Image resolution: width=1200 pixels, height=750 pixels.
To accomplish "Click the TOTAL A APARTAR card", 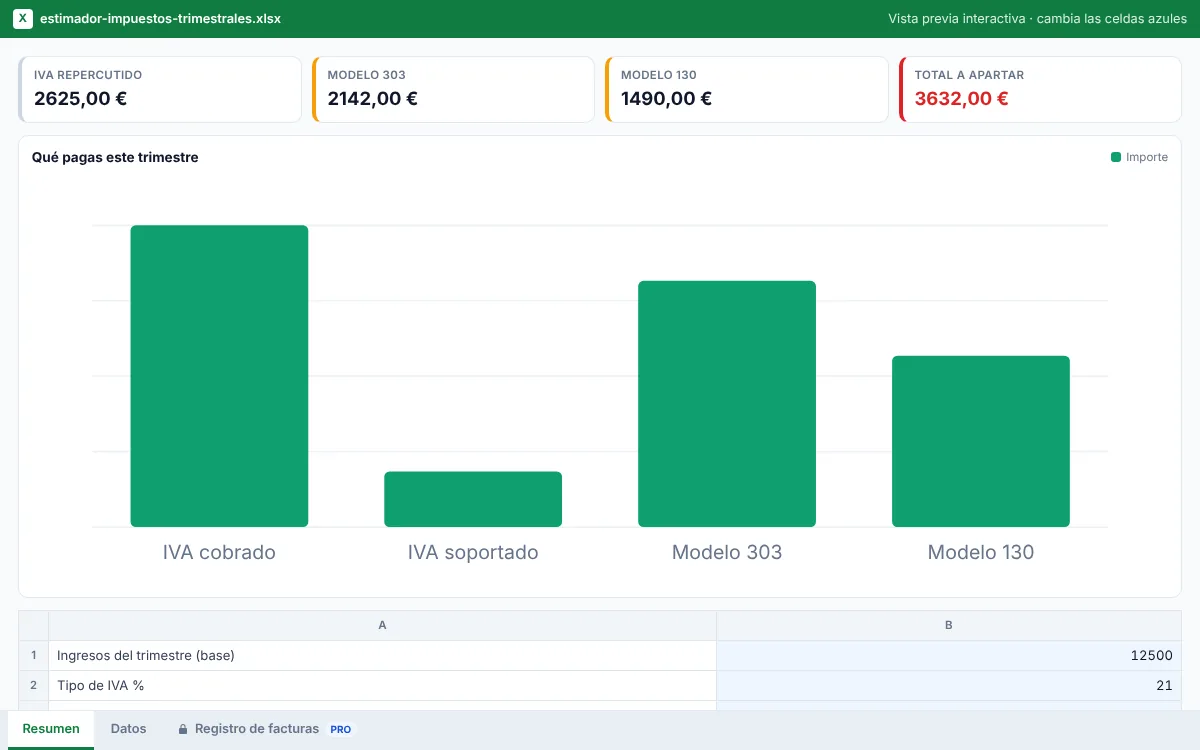I will pyautogui.click(x=1040, y=89).
